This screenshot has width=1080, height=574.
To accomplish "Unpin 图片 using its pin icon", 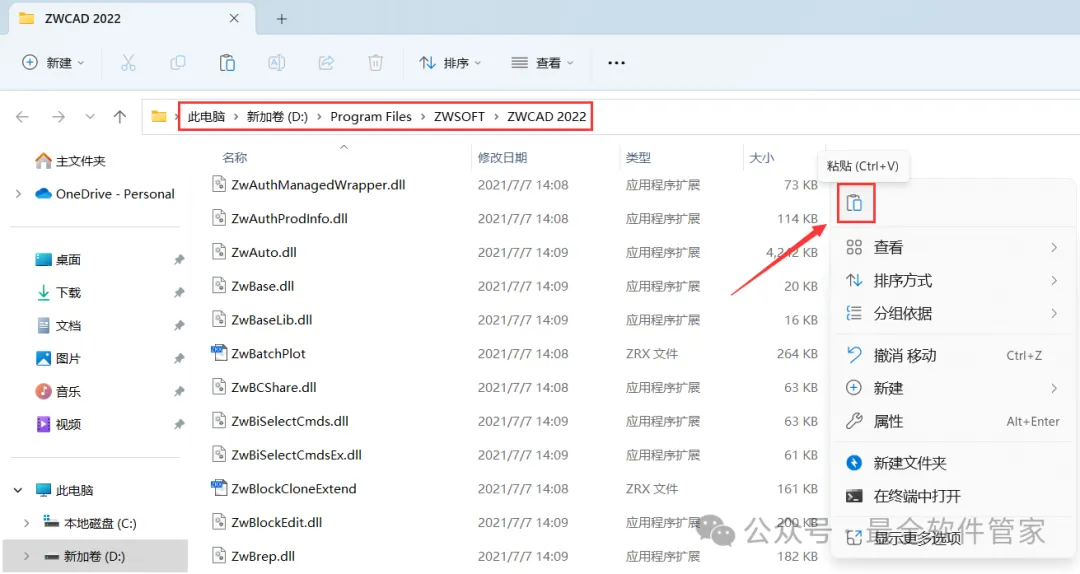I will tap(179, 358).
